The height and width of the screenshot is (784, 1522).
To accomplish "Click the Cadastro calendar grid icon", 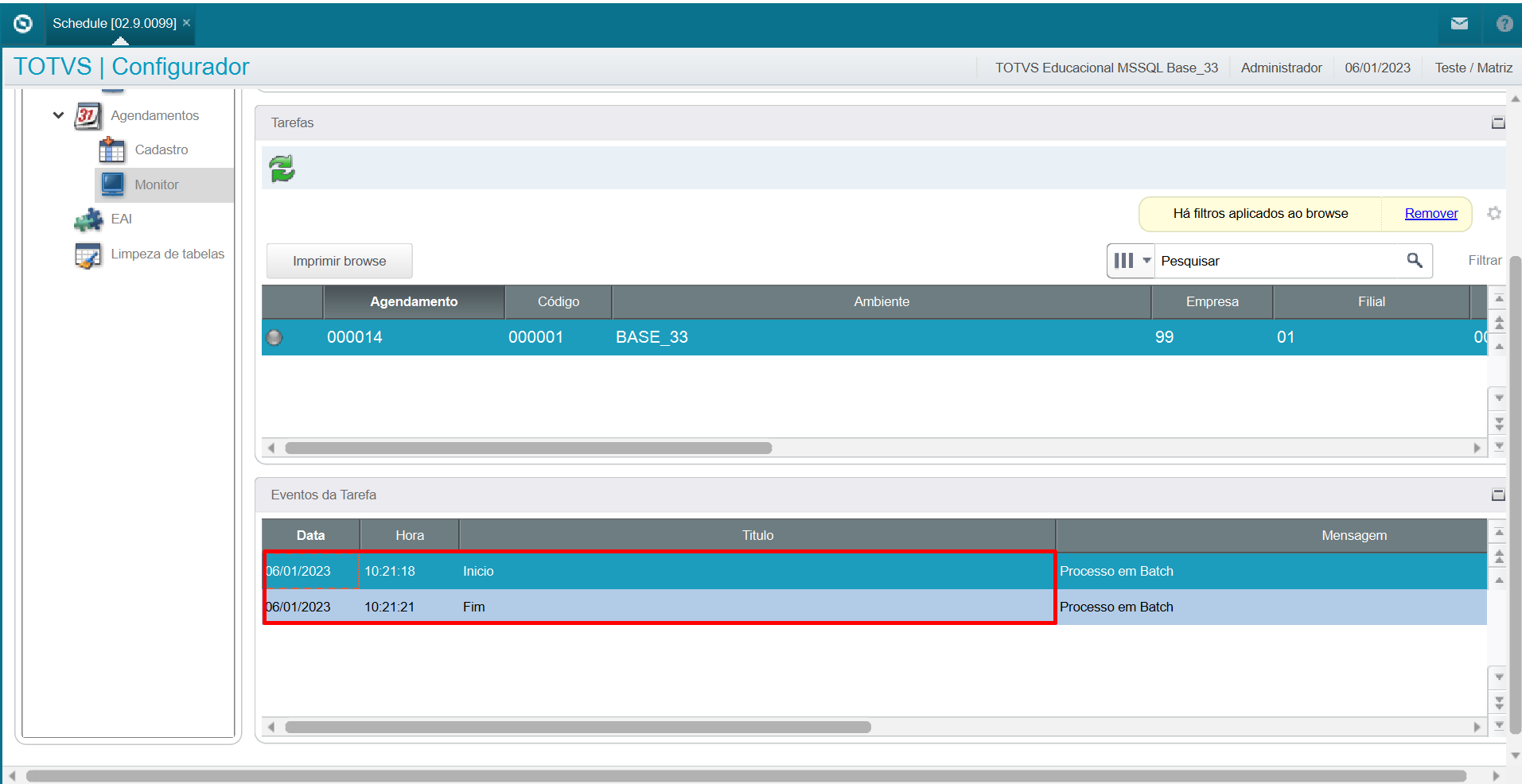I will [112, 149].
